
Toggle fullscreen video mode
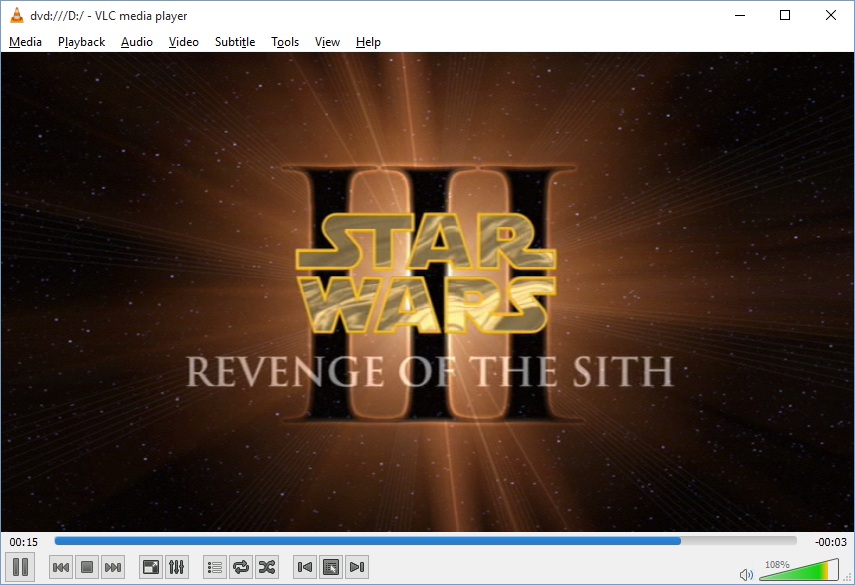pos(150,568)
